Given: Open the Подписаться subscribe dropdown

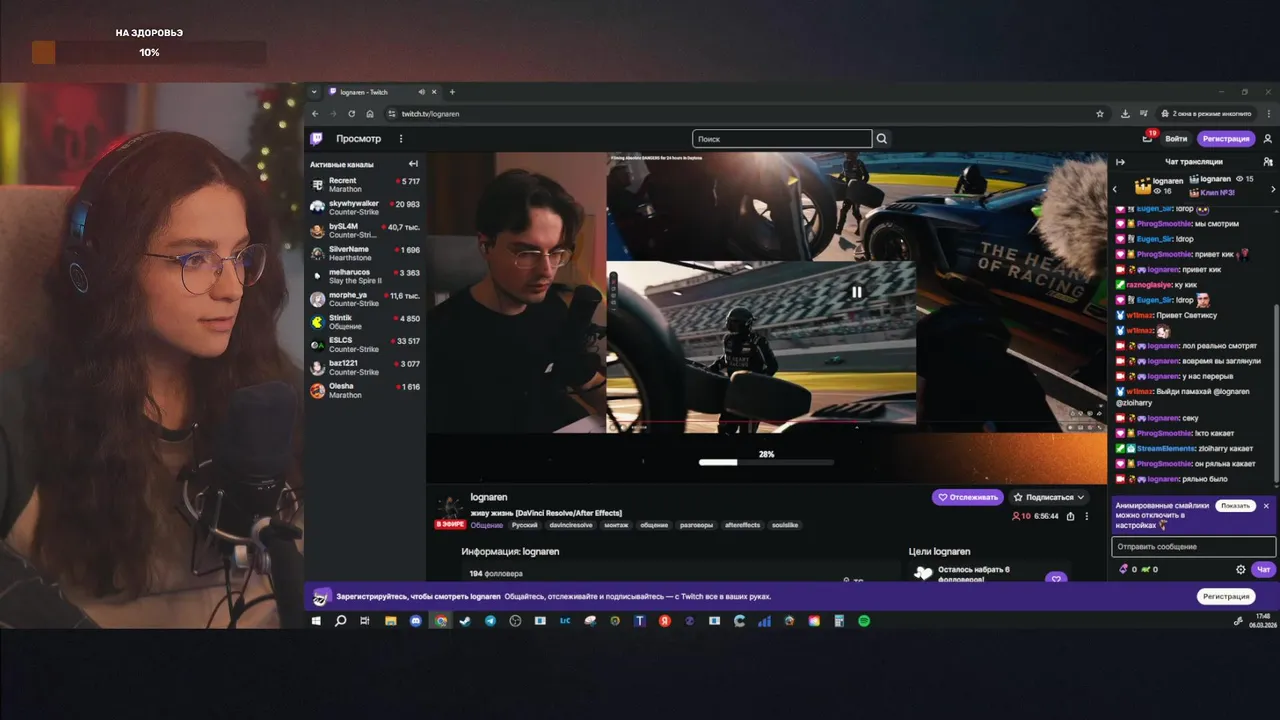Looking at the screenshot, I should tap(1049, 497).
